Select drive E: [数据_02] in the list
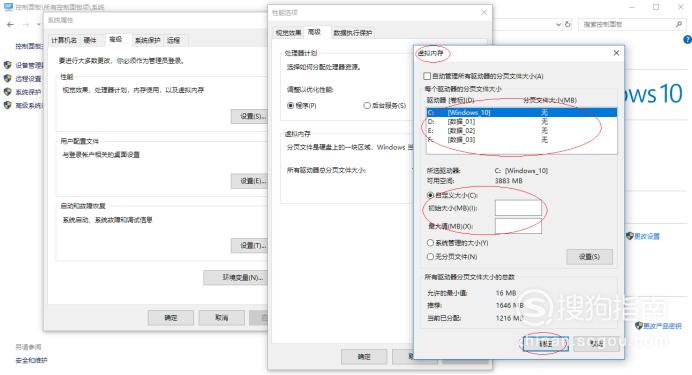 tap(521, 131)
